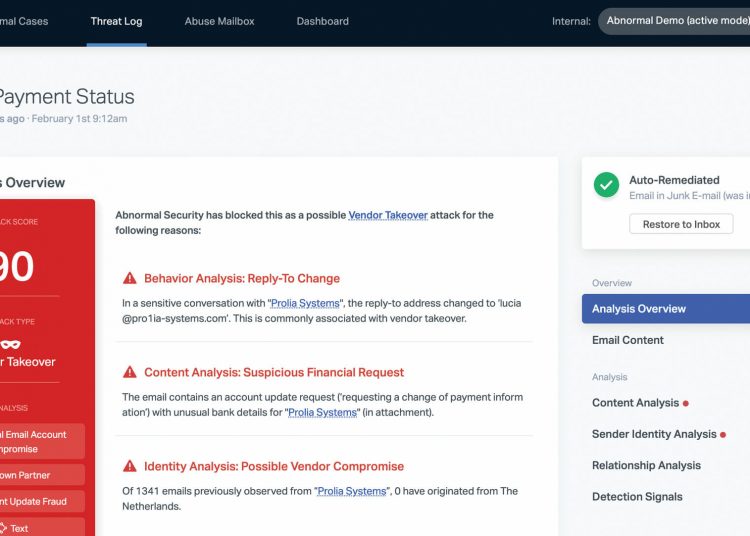Click warning icon beside Behavior Analysis heading
The width and height of the screenshot is (750, 536).
(130, 279)
